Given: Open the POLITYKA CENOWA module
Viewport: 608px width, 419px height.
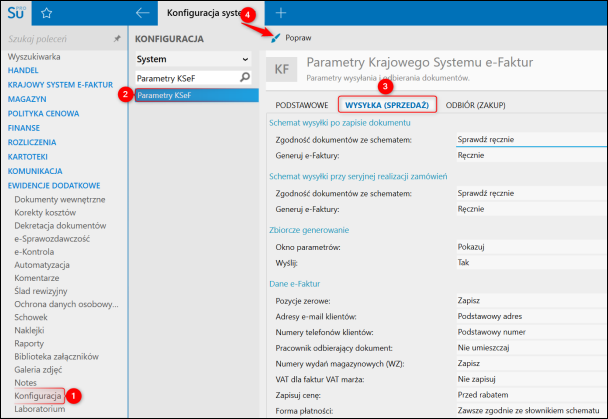Looking at the screenshot, I should (x=43, y=114).
